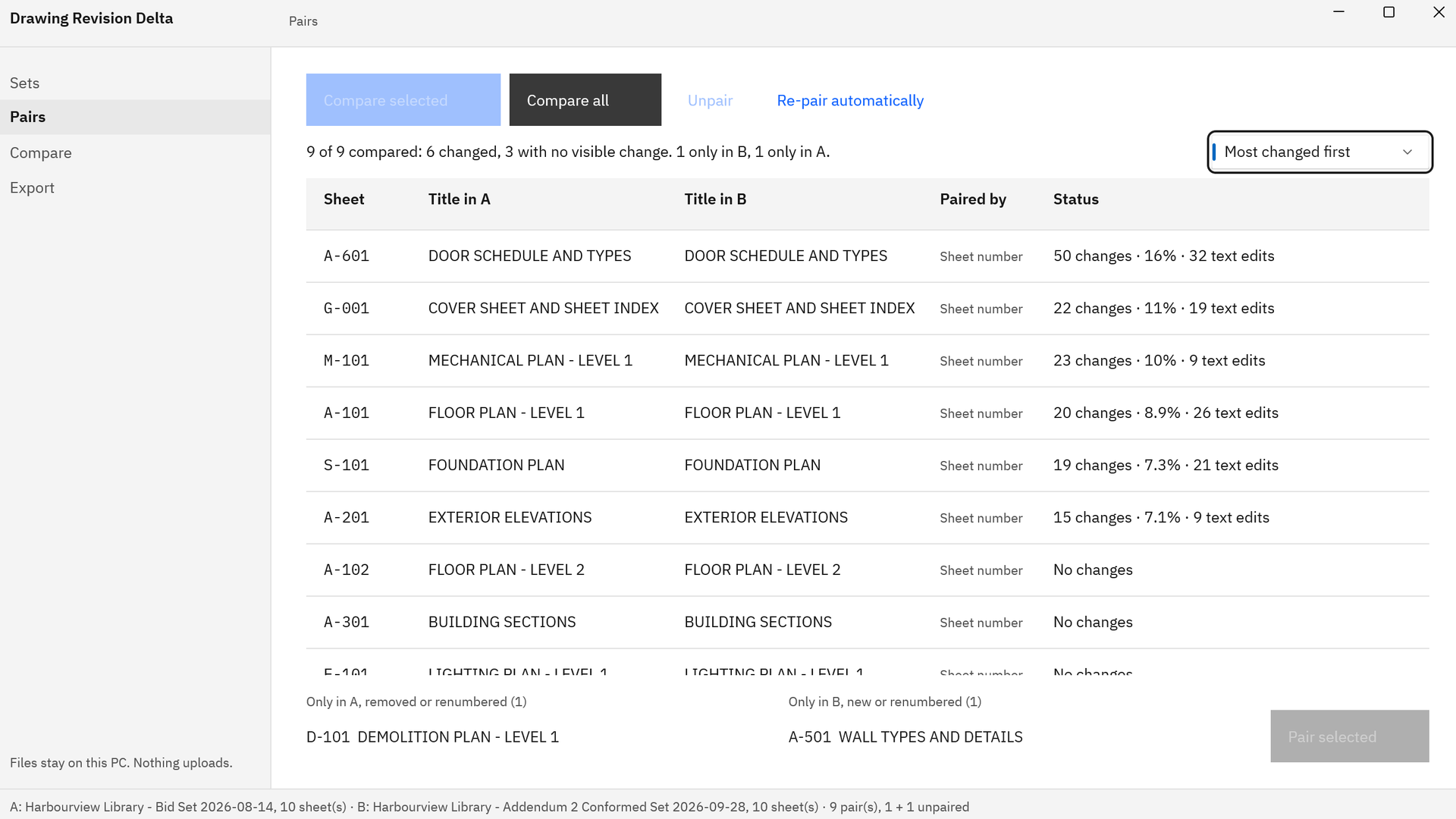Image resolution: width=1456 pixels, height=819 pixels.
Task: Select the Pairs sidebar item
Action: [135, 117]
